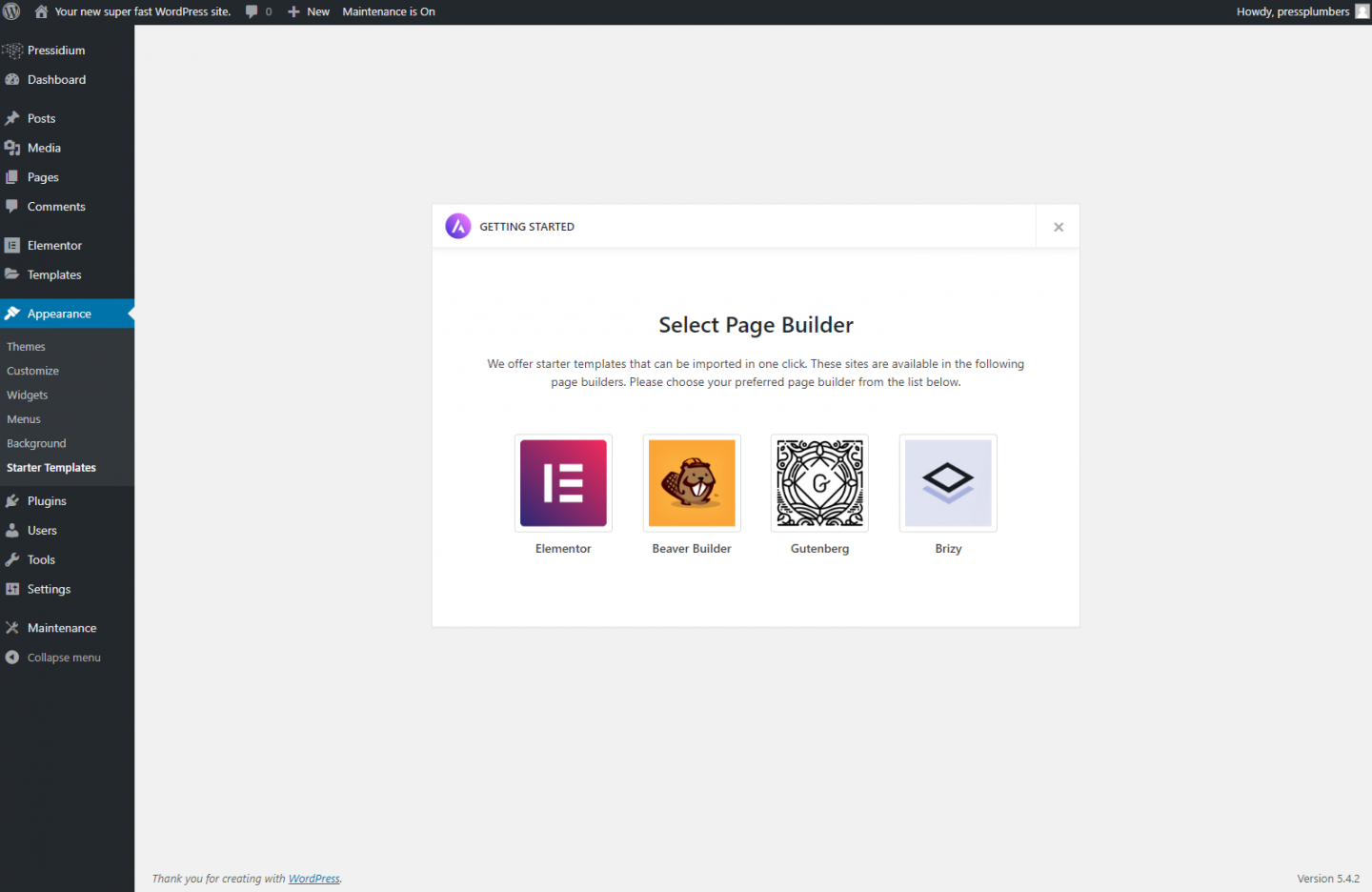Open pressplumbers user avatar menu
This screenshot has height=892, width=1372.
(1362, 11)
